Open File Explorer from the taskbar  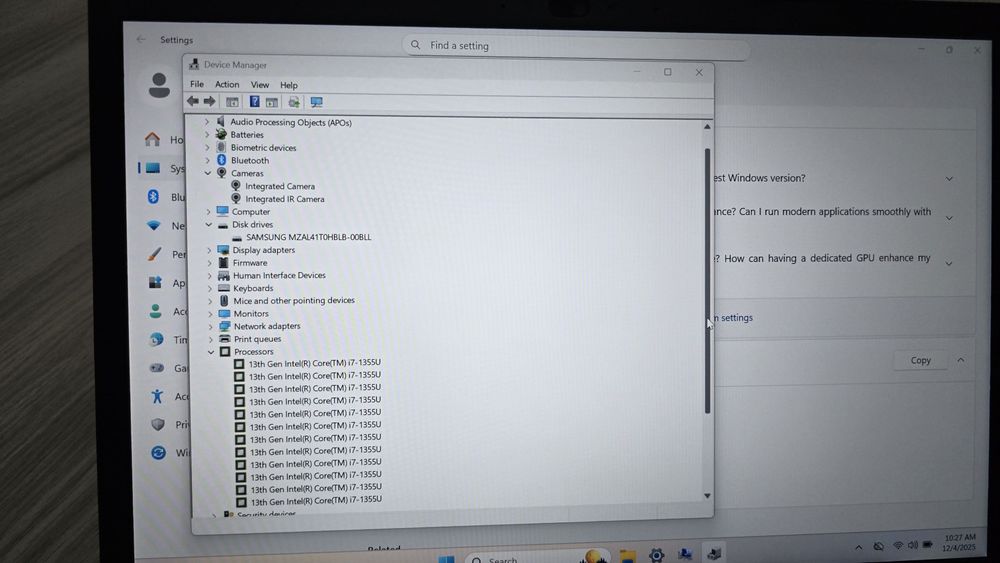628,555
